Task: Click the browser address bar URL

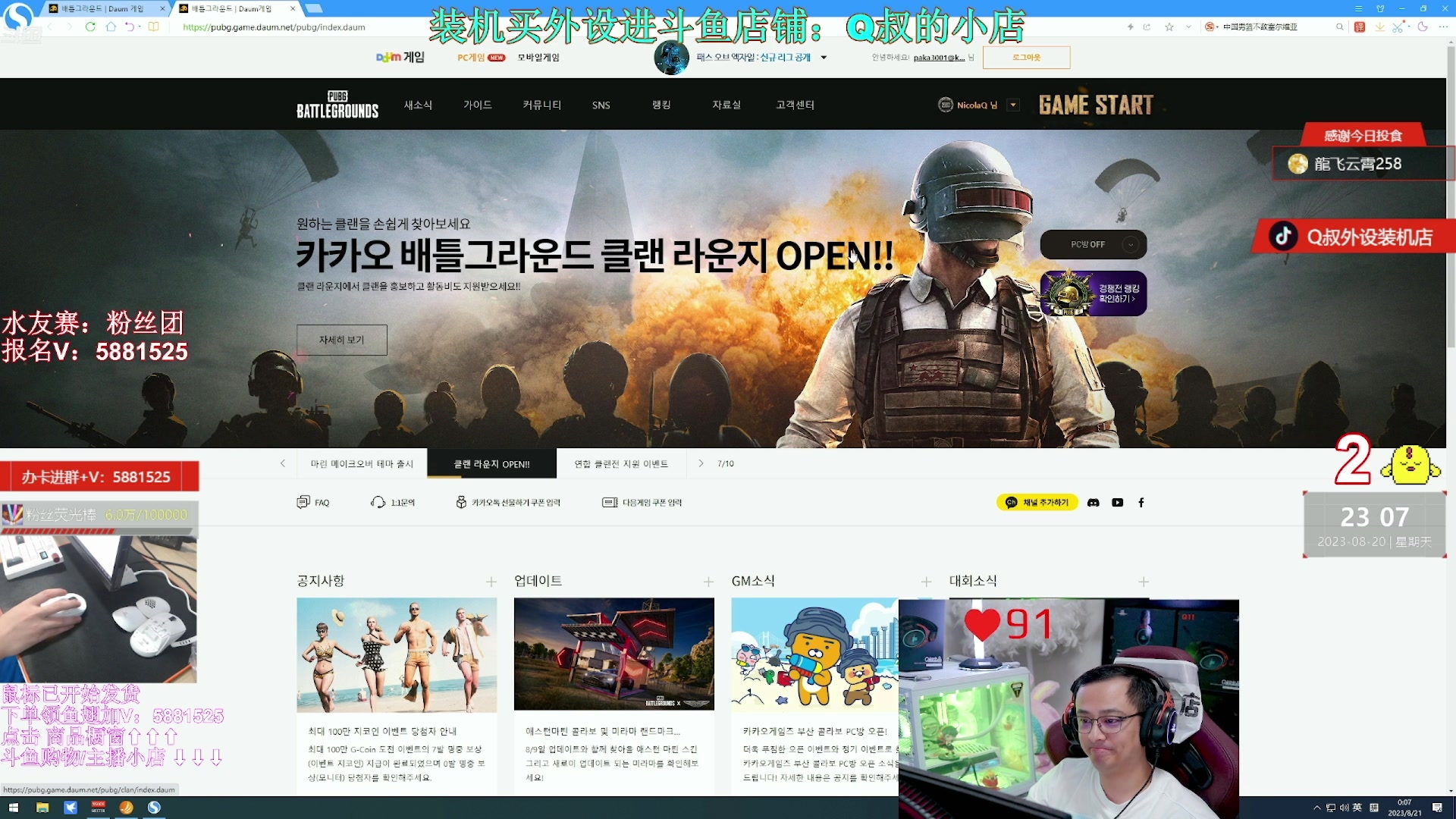Action: (x=274, y=27)
